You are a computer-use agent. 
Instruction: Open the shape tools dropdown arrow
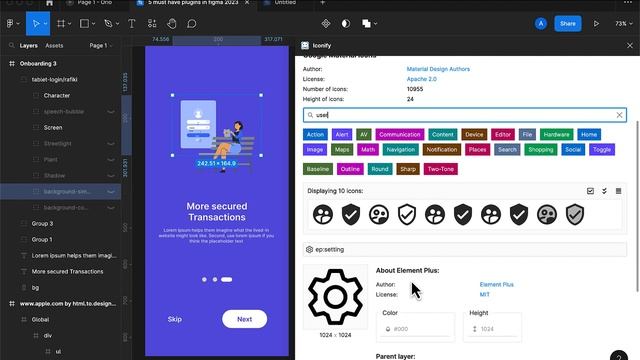click(x=93, y=24)
